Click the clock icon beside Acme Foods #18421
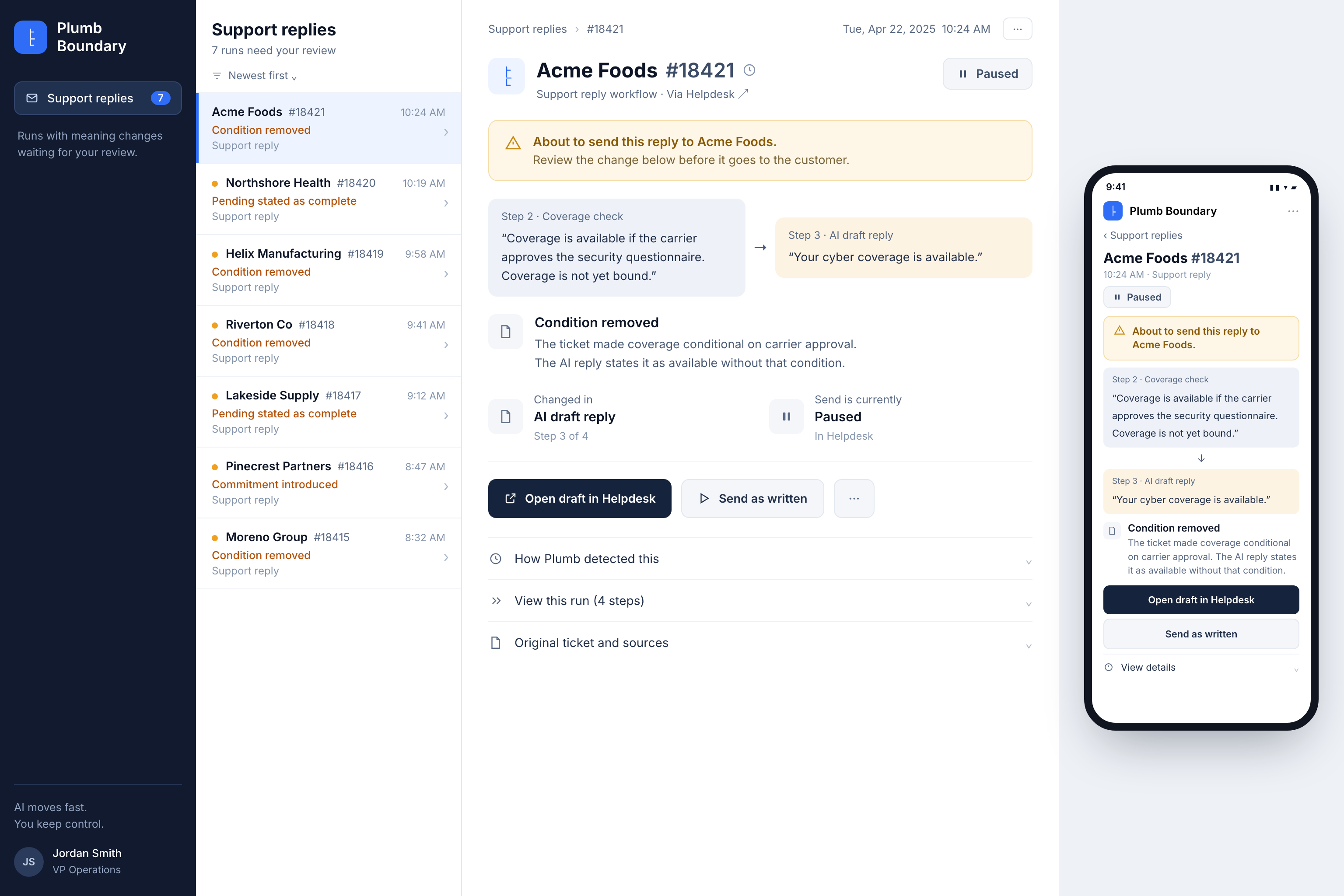Screen dimensions: 1344x896 pos(749,70)
